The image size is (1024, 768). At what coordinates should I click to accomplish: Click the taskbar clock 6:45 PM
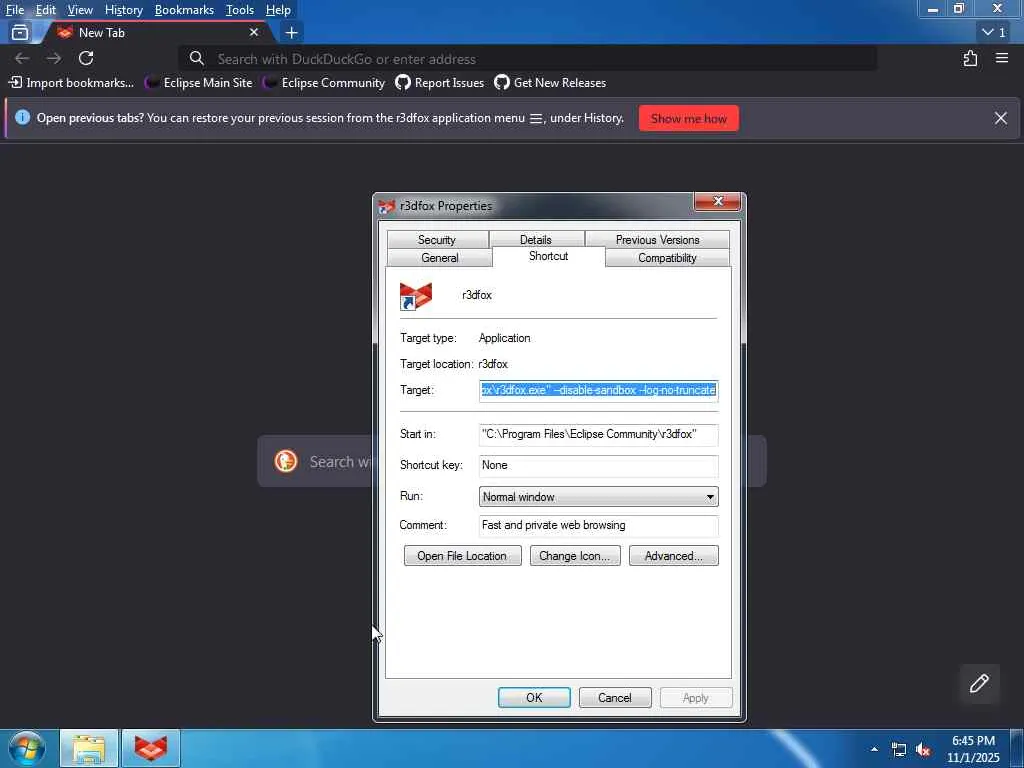click(x=973, y=749)
